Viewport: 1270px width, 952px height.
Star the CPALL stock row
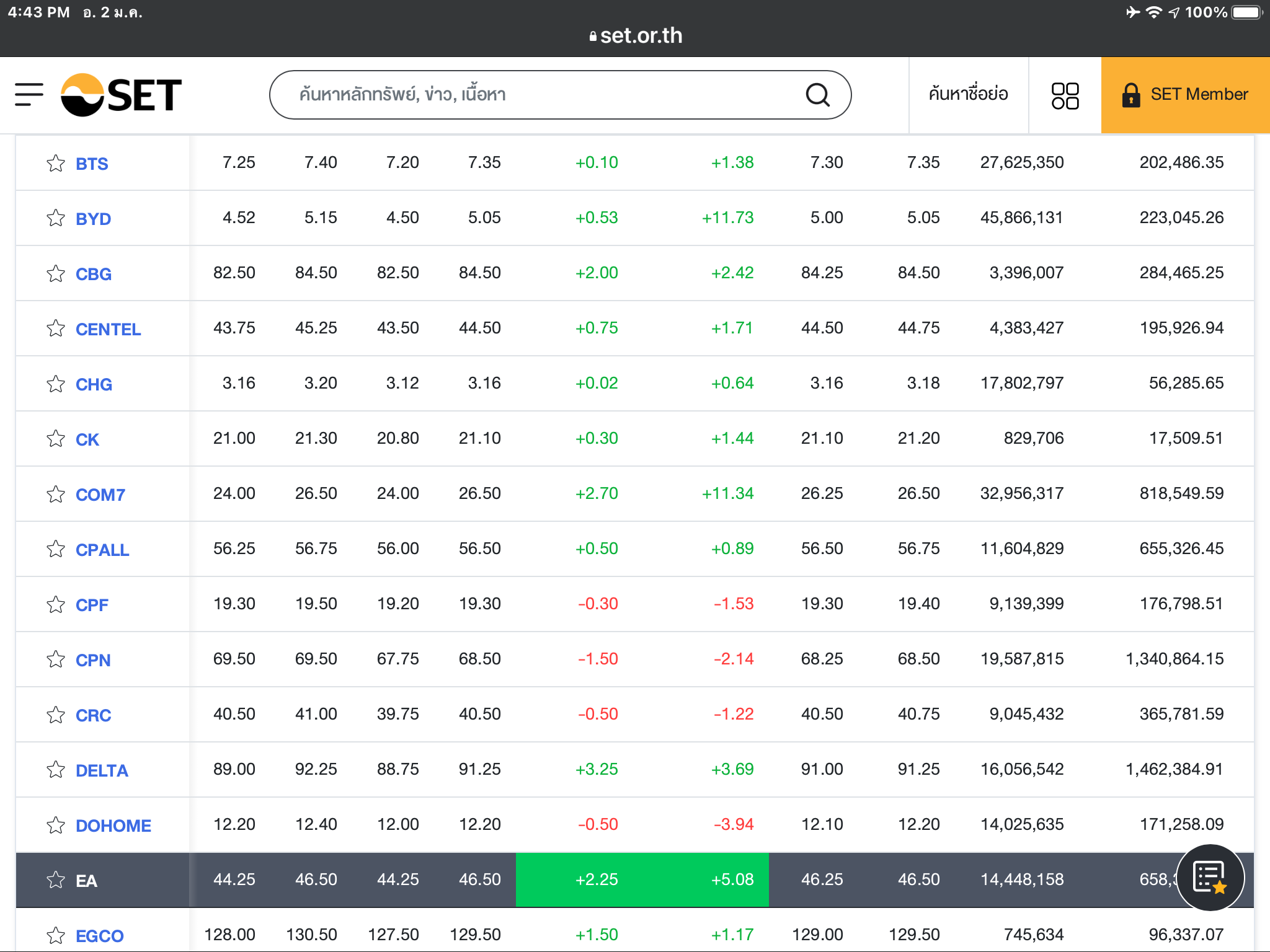[56, 549]
